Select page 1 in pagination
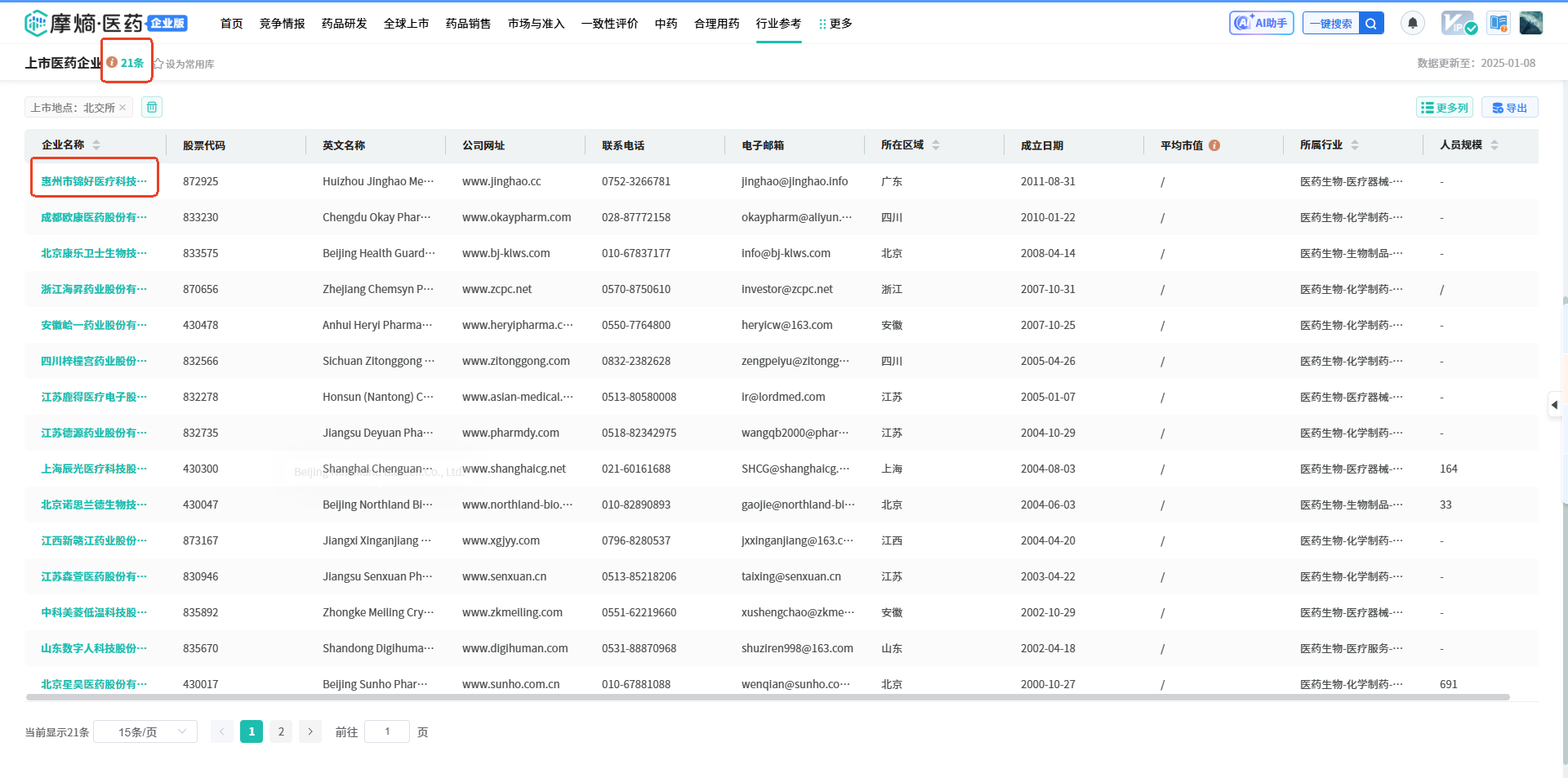This screenshot has width=1568, height=778. click(x=252, y=731)
